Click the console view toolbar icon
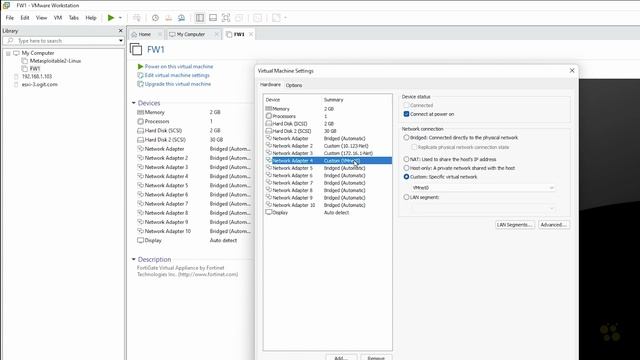 pos(258,18)
